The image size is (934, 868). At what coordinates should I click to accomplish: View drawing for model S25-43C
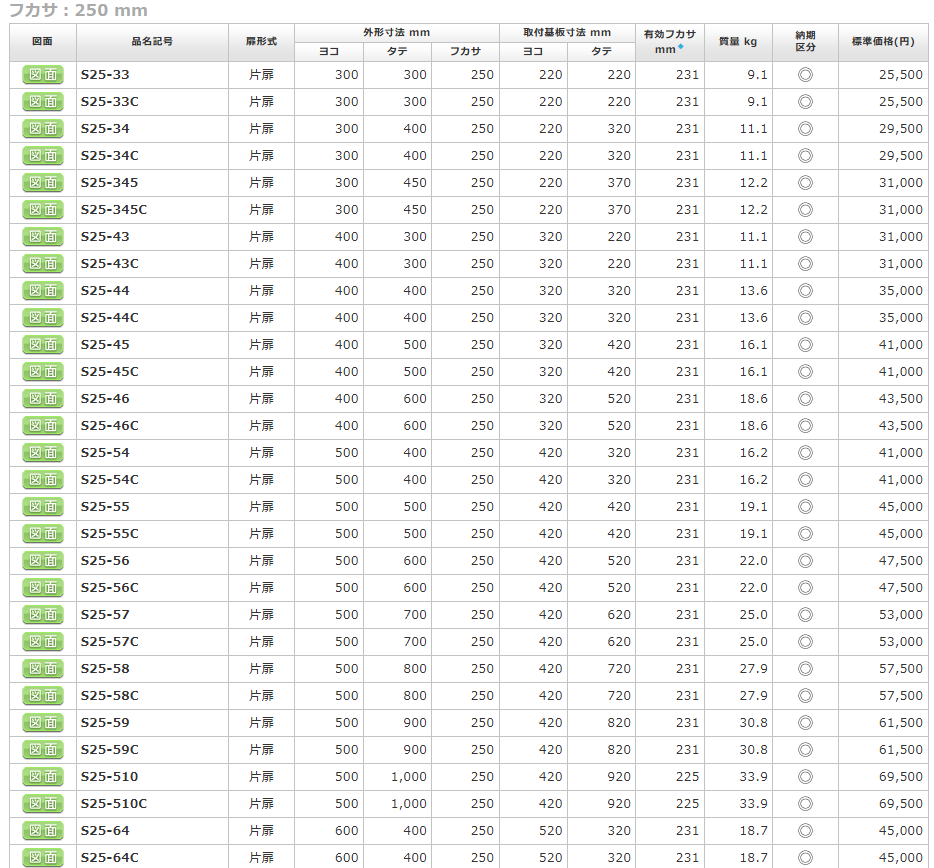coord(43,264)
